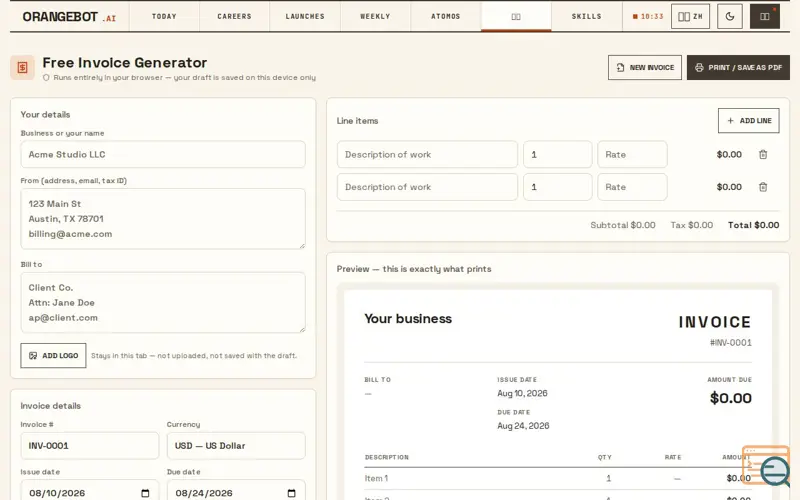Viewport: 800px width, 500px height.
Task: Click first line quantity field
Action: (x=558, y=154)
